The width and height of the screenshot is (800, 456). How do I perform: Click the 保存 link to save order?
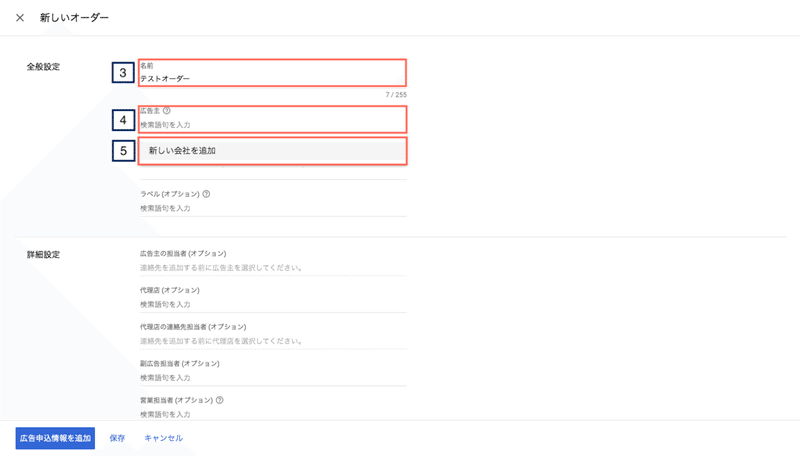(x=117, y=438)
